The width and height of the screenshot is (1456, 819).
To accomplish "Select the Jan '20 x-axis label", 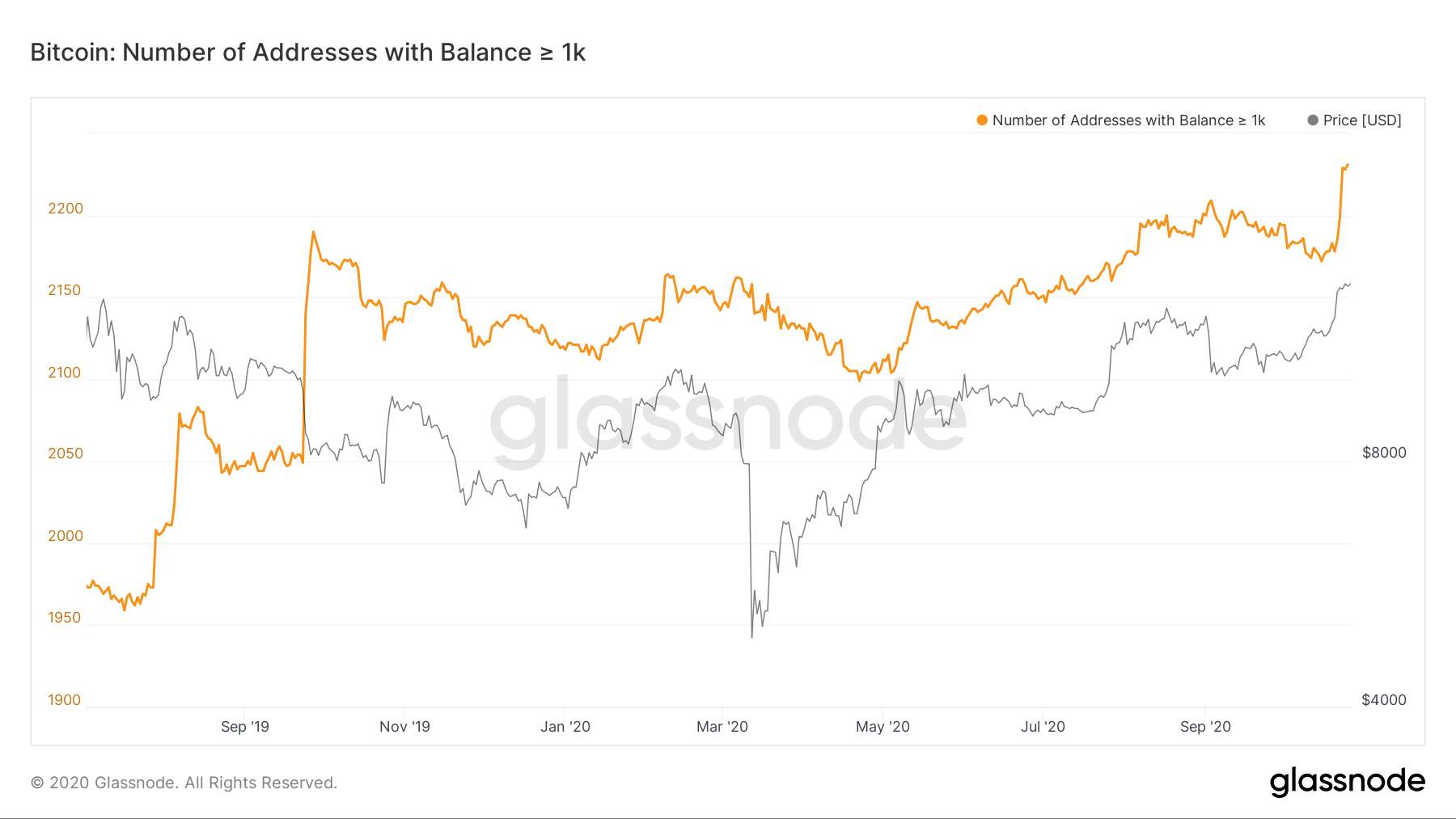I will (x=565, y=727).
